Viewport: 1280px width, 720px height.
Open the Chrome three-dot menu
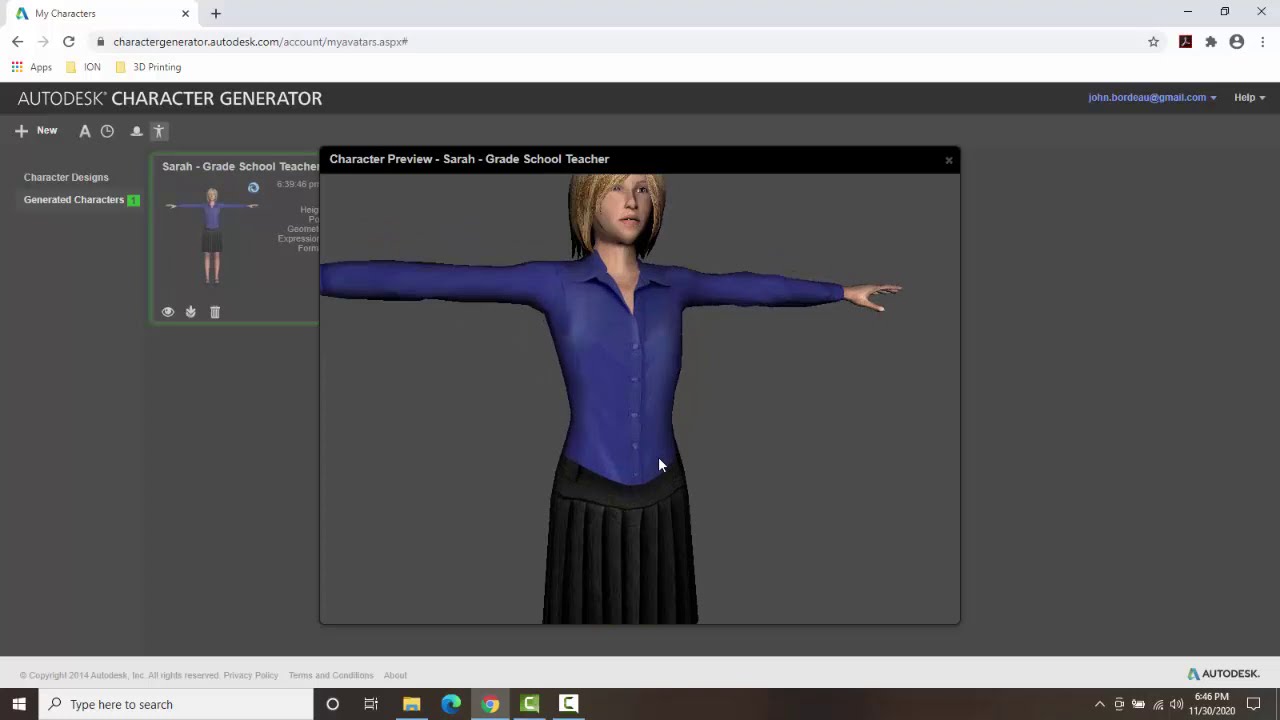(x=1263, y=42)
